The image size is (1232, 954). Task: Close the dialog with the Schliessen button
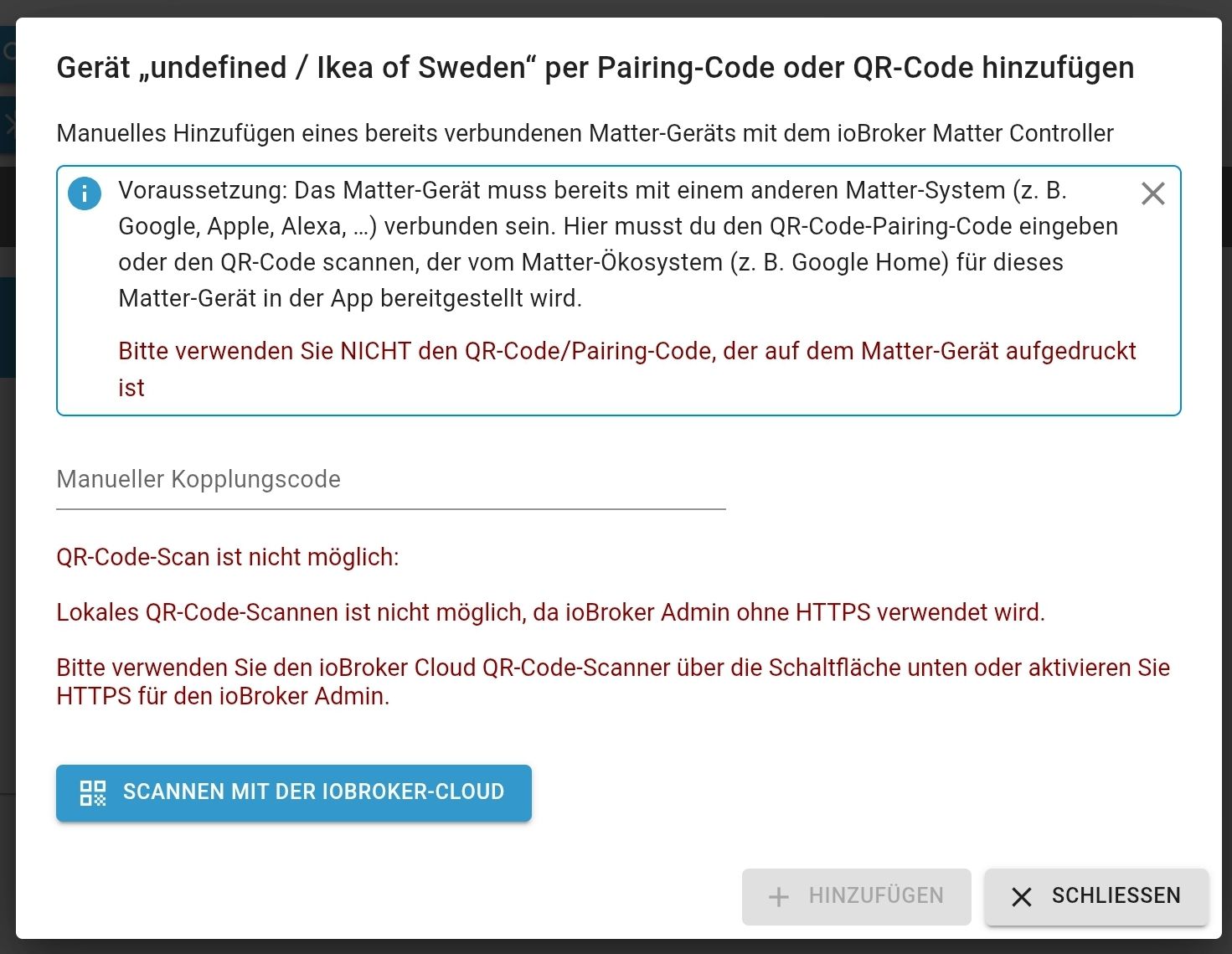pos(1095,896)
